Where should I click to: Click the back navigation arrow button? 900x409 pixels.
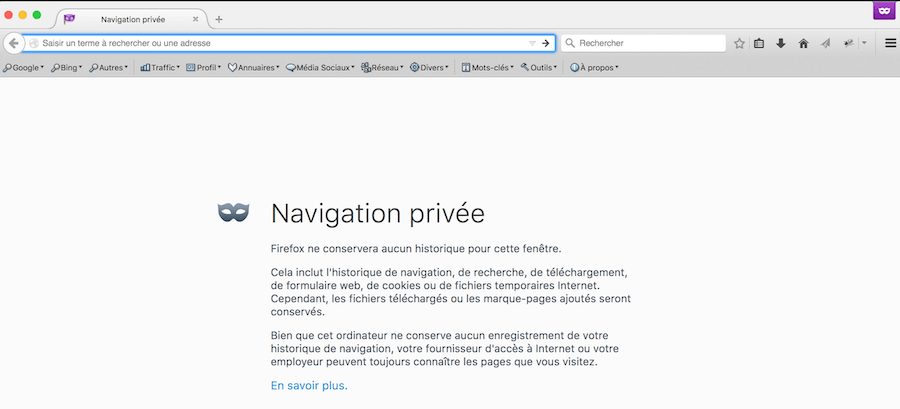click(x=13, y=43)
